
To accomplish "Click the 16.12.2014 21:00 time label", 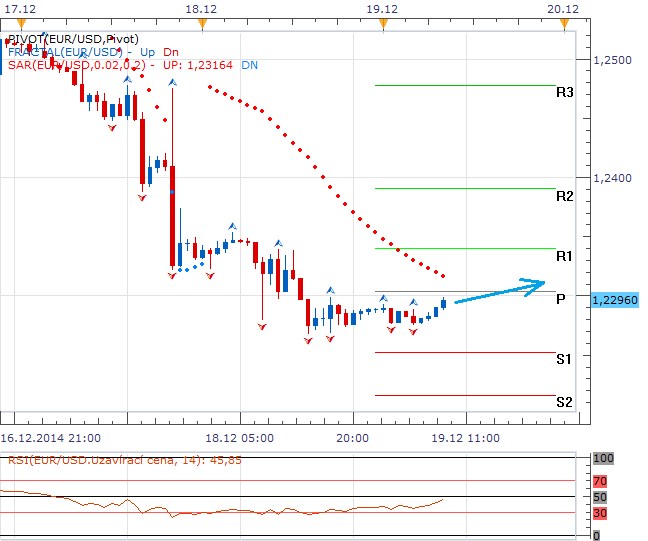I will point(50,438).
